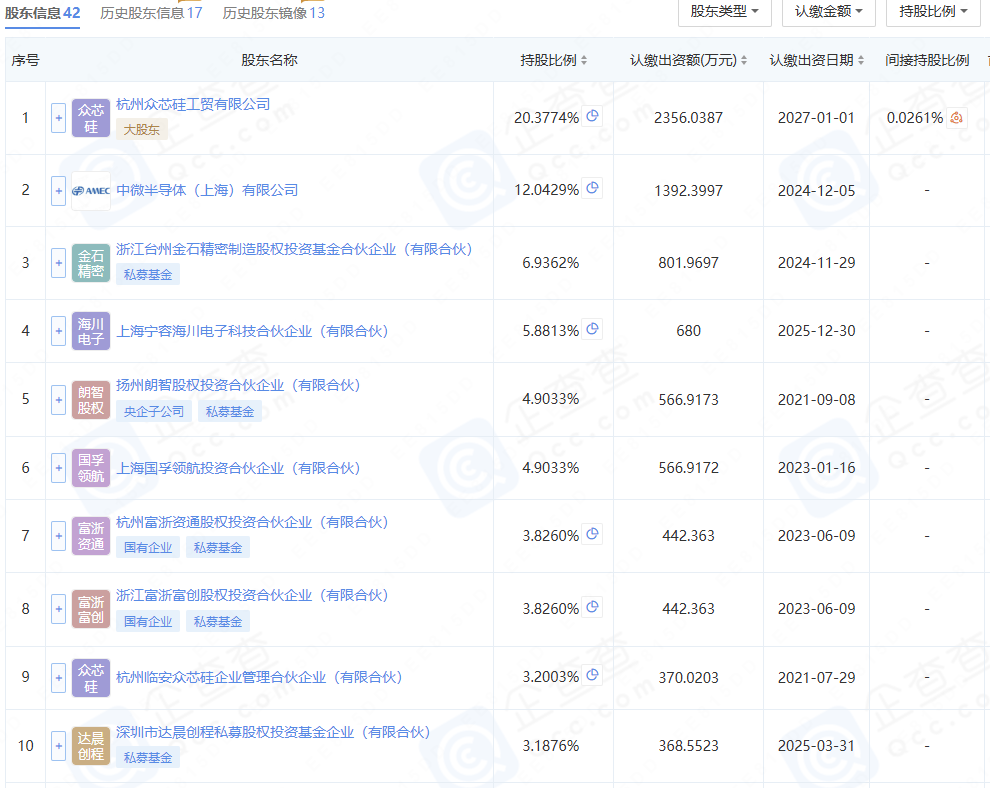Viewport: 990px width, 788px height.
Task: Click the 368.5523 amount cell
Action: tap(688, 746)
